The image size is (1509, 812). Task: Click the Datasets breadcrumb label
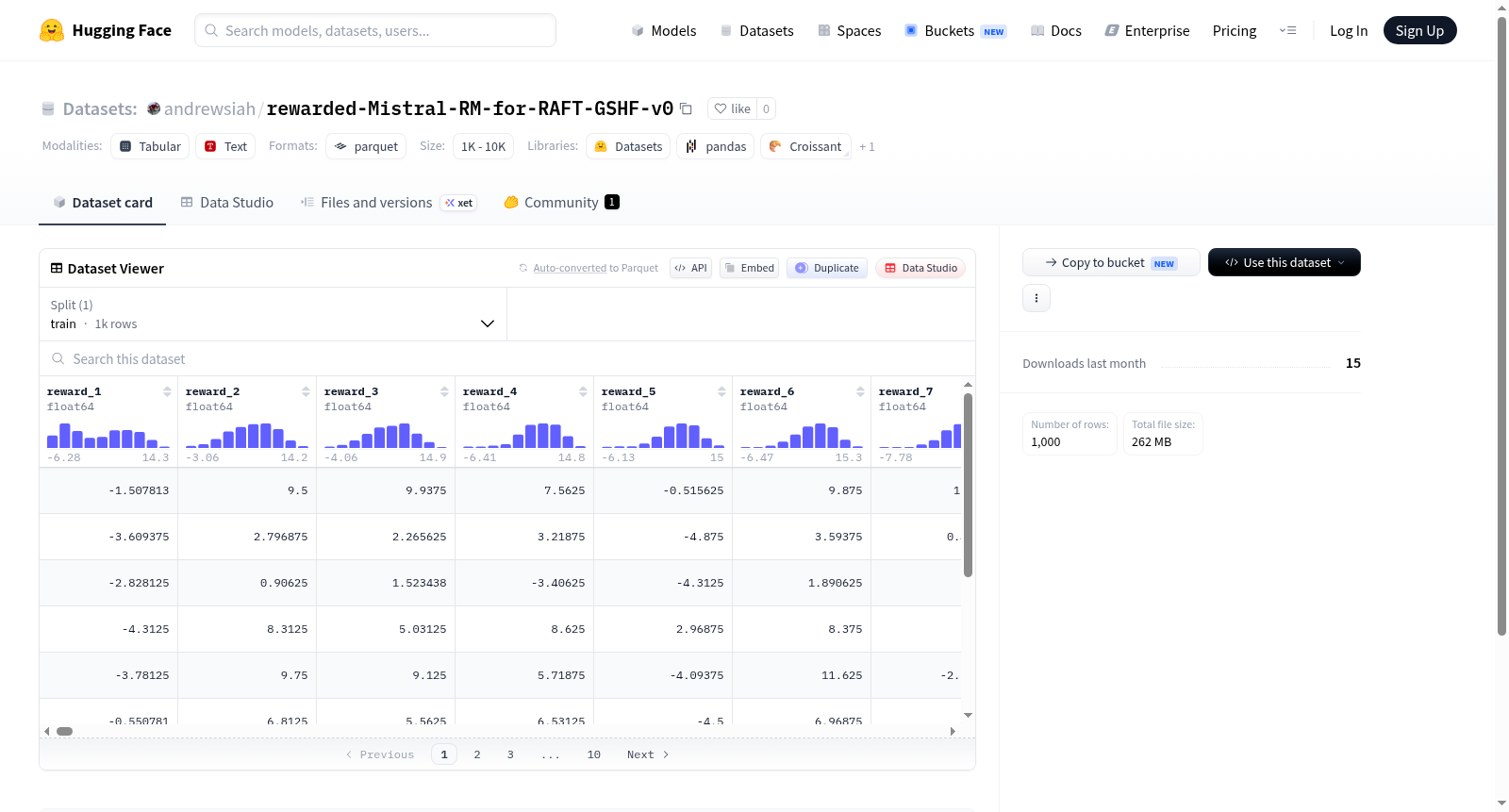coord(100,108)
